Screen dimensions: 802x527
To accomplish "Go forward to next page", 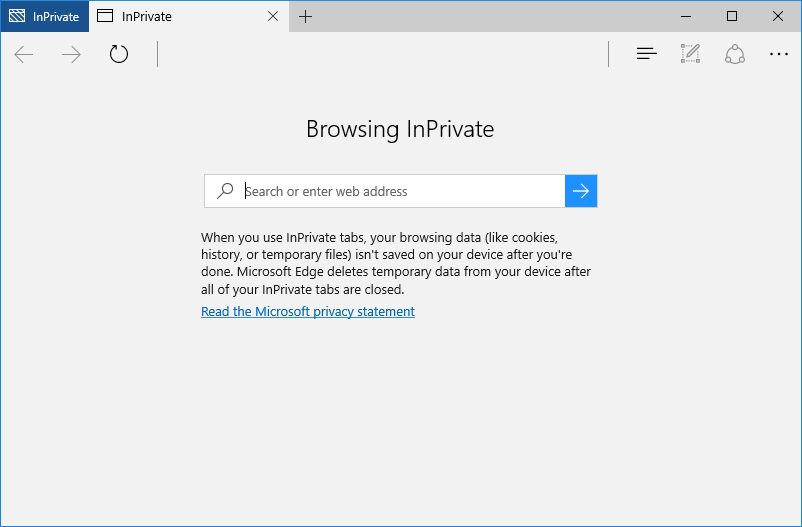I will tap(71, 54).
